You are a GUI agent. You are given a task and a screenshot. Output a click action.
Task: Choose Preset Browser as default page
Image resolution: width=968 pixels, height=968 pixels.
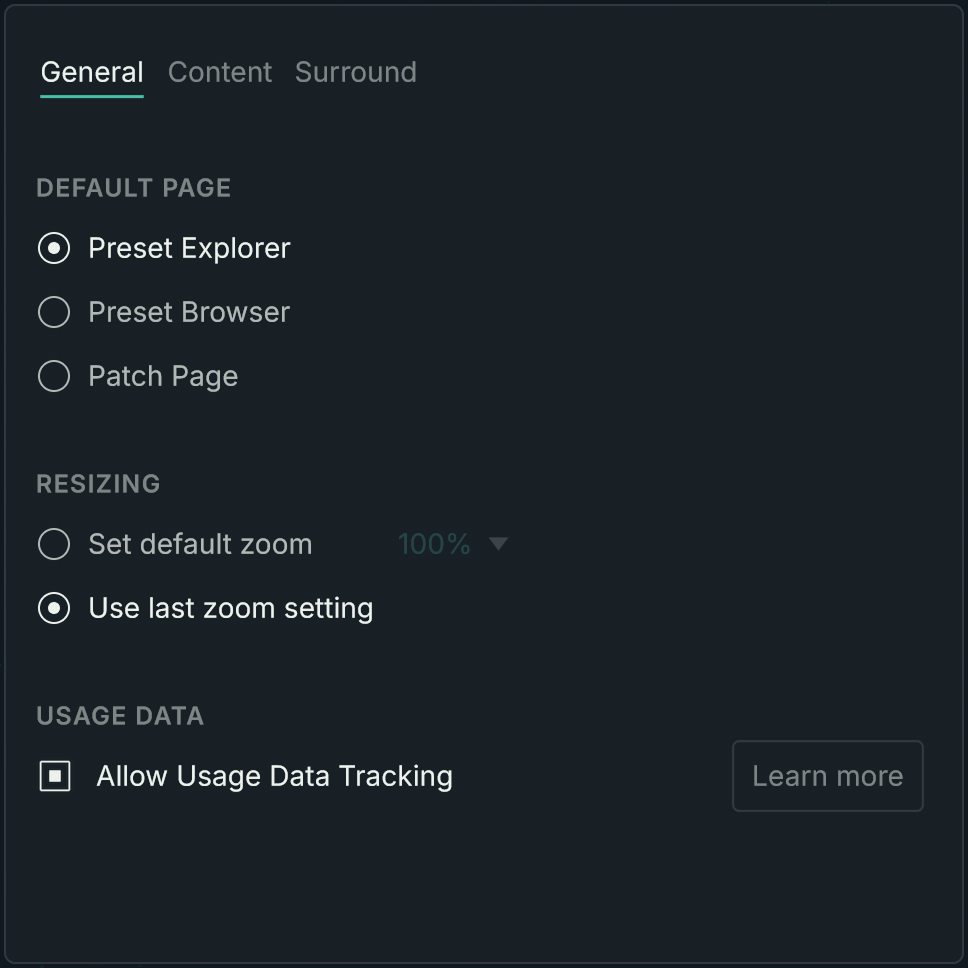[54, 312]
